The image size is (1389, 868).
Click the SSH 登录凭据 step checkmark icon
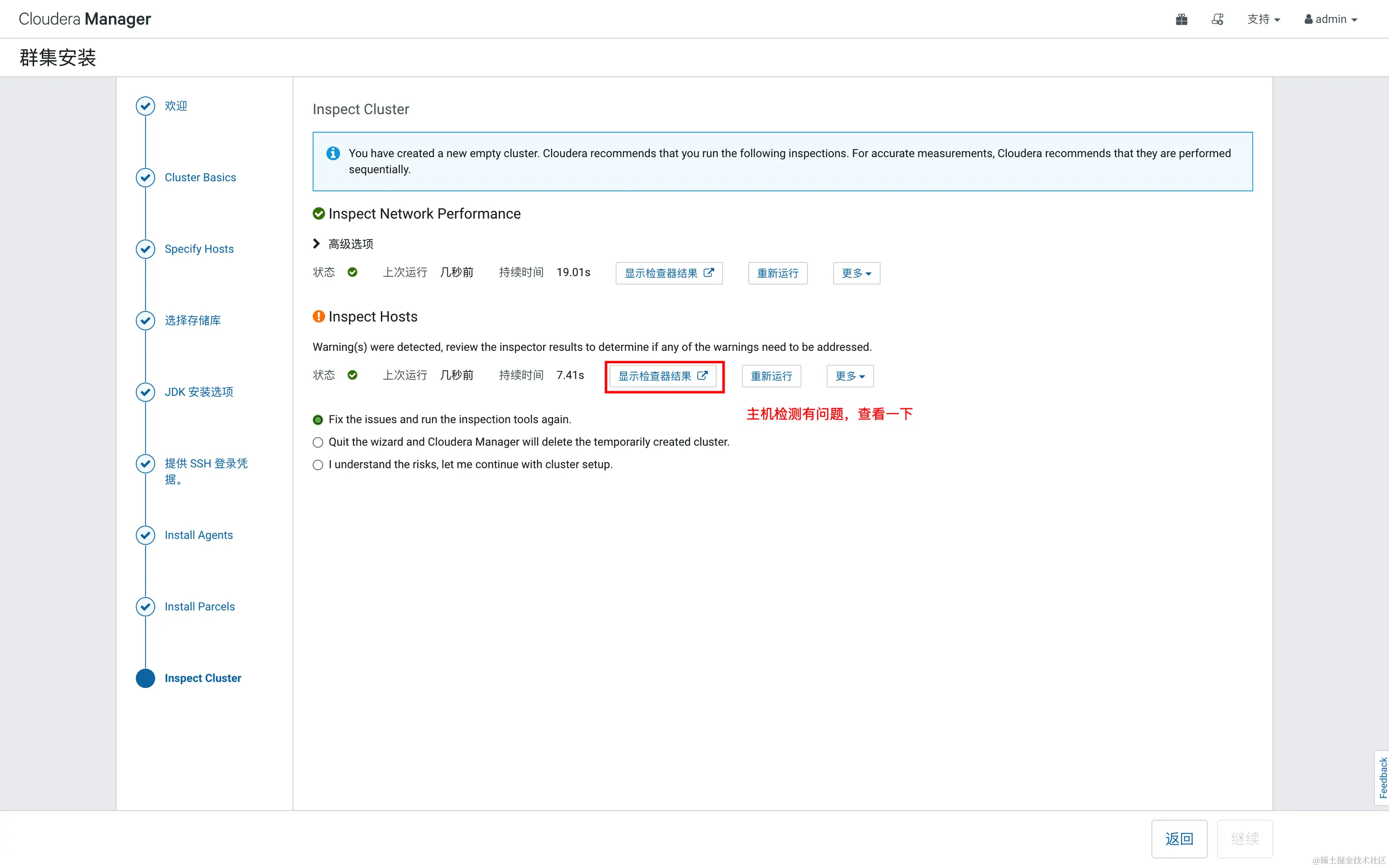145,463
